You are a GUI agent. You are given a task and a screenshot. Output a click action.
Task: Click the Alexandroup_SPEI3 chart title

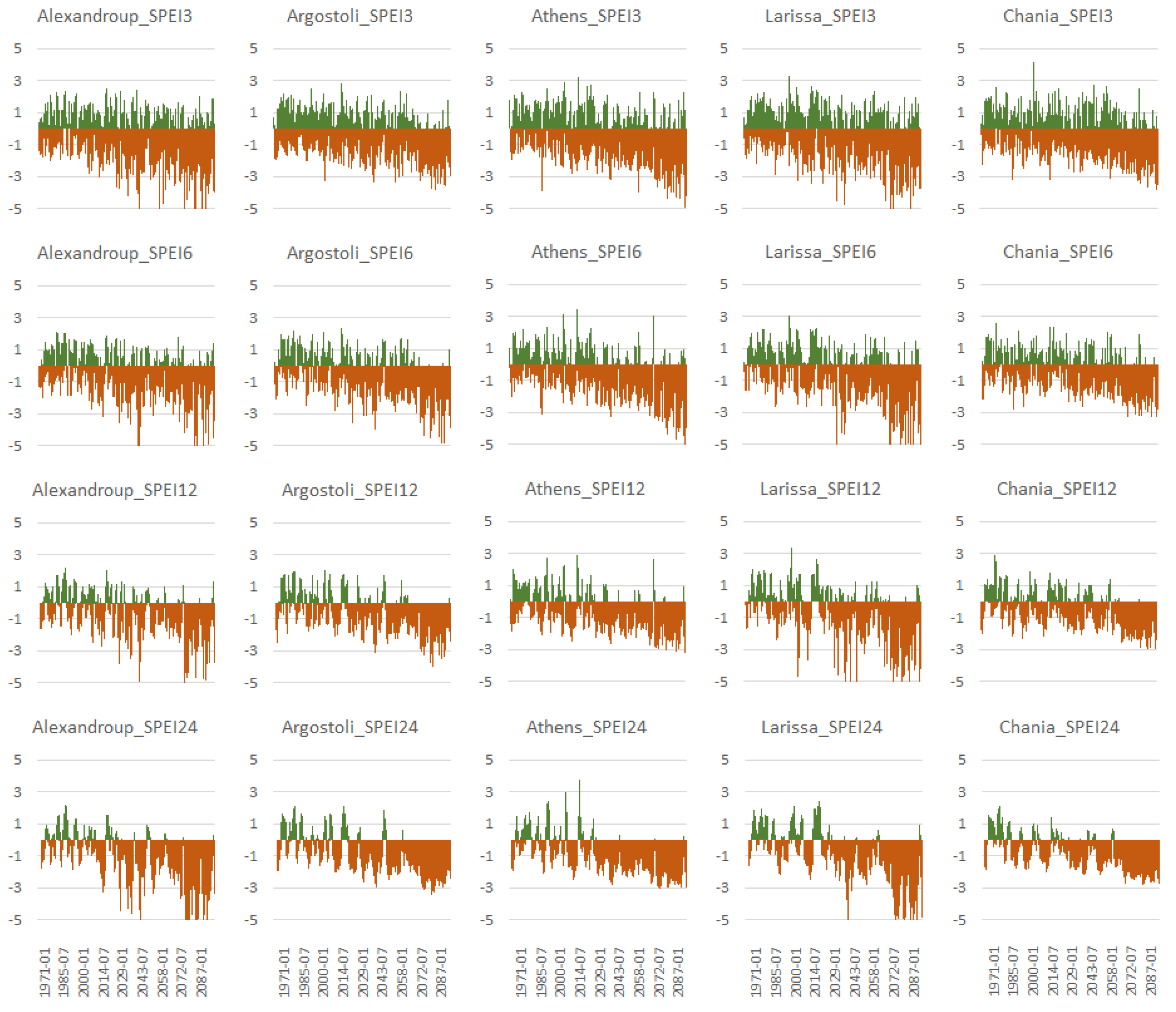115,16
